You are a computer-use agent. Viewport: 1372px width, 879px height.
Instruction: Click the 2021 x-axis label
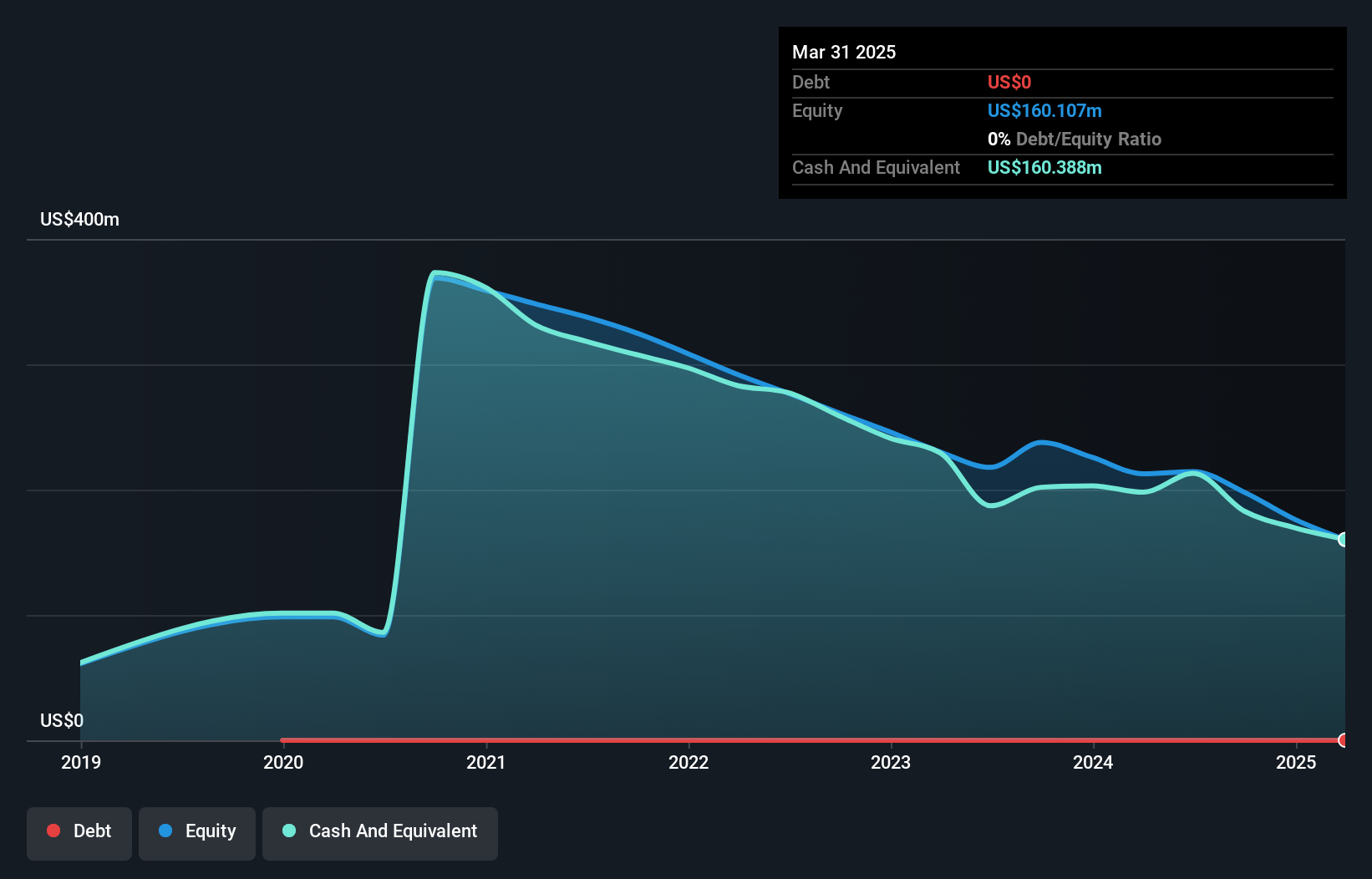click(x=486, y=762)
